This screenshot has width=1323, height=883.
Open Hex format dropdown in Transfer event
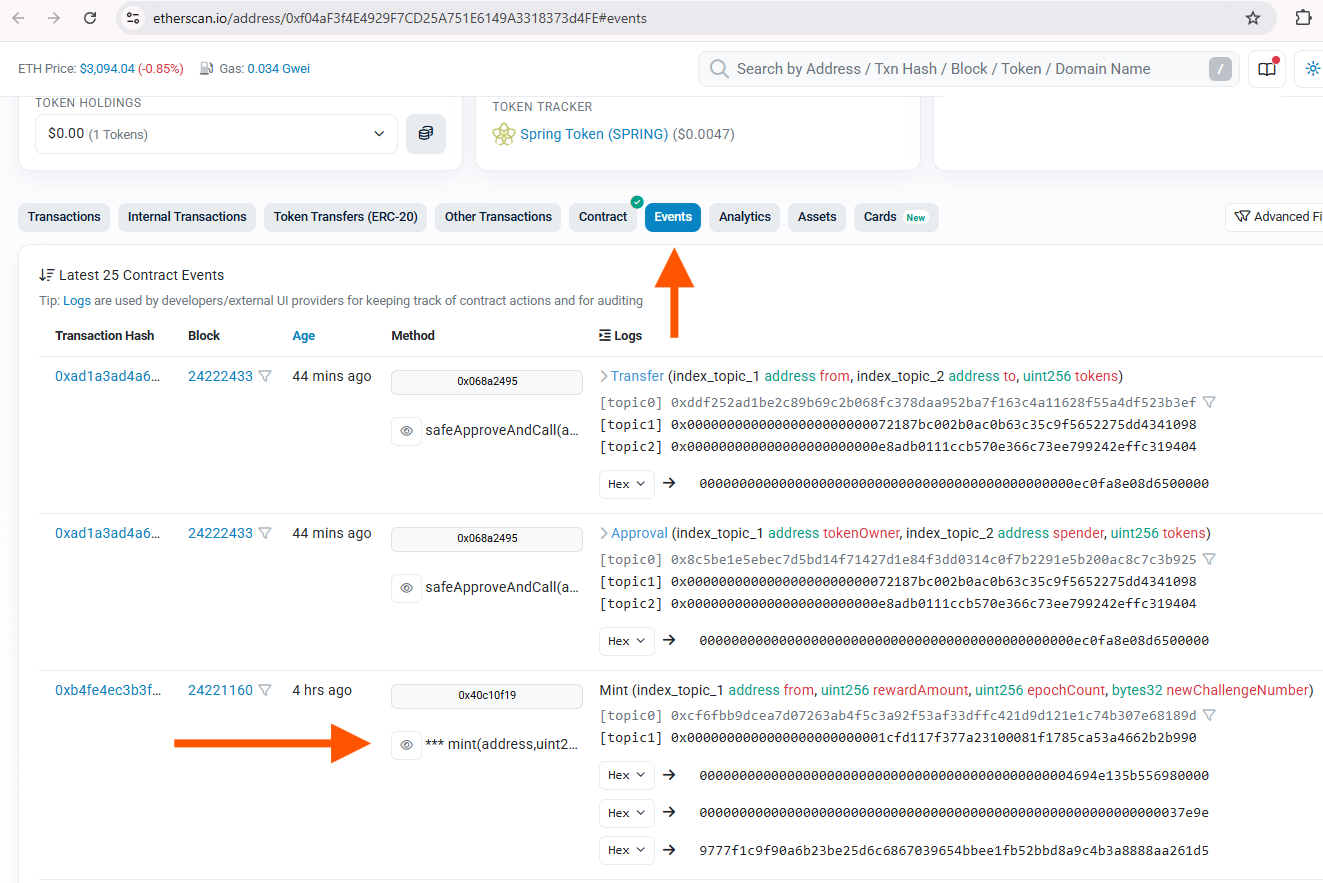[627, 484]
